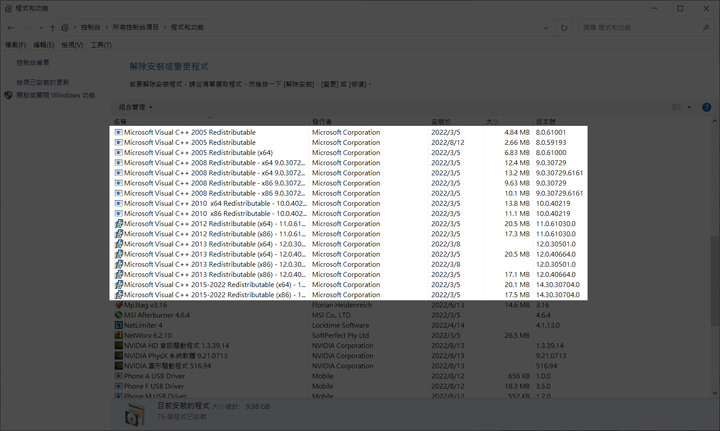Select Visual C++ 2008 x64 row version 9.0.30729.6161
This screenshot has height=431, width=720.
point(349,173)
